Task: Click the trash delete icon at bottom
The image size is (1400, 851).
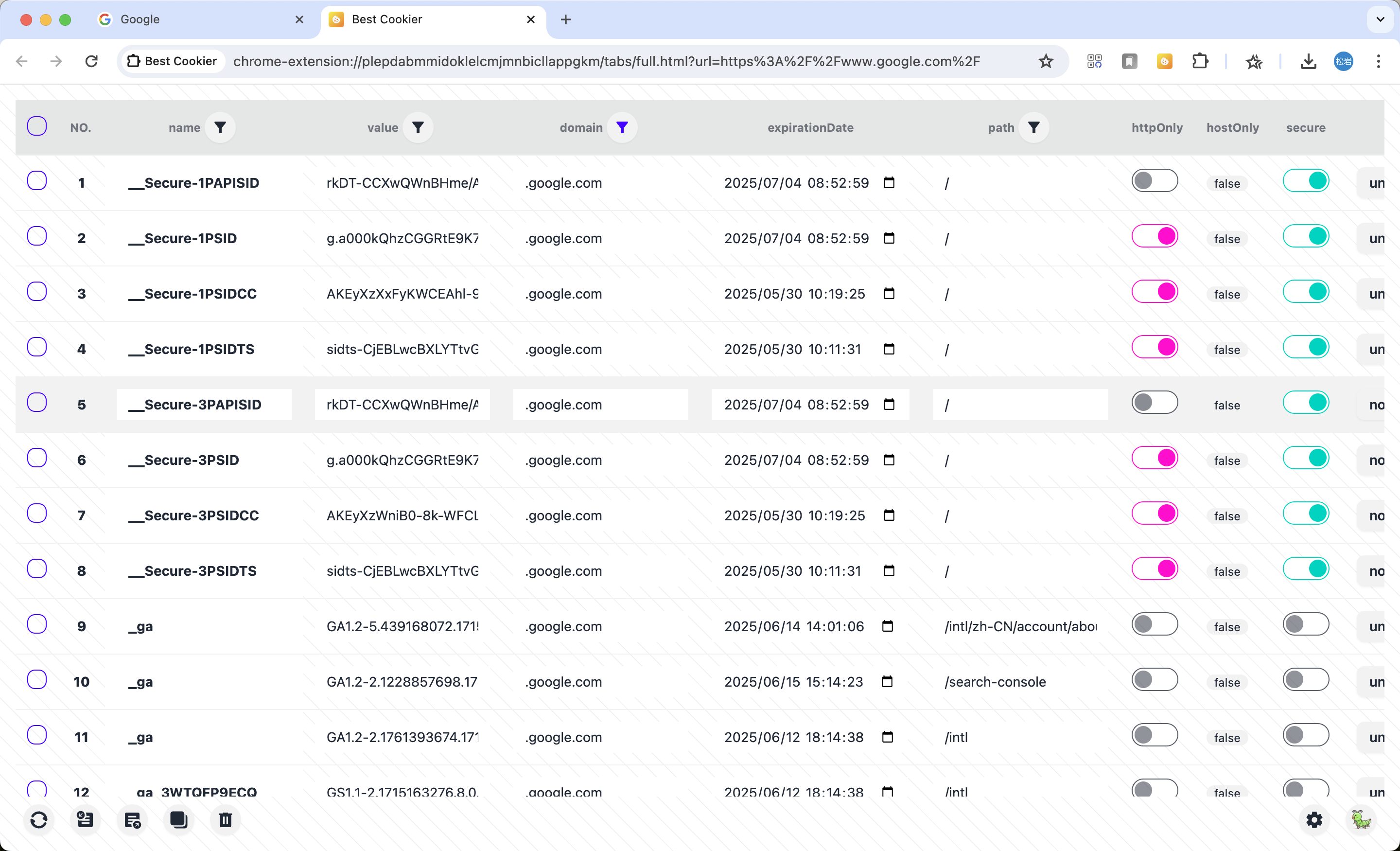Action: tap(226, 820)
